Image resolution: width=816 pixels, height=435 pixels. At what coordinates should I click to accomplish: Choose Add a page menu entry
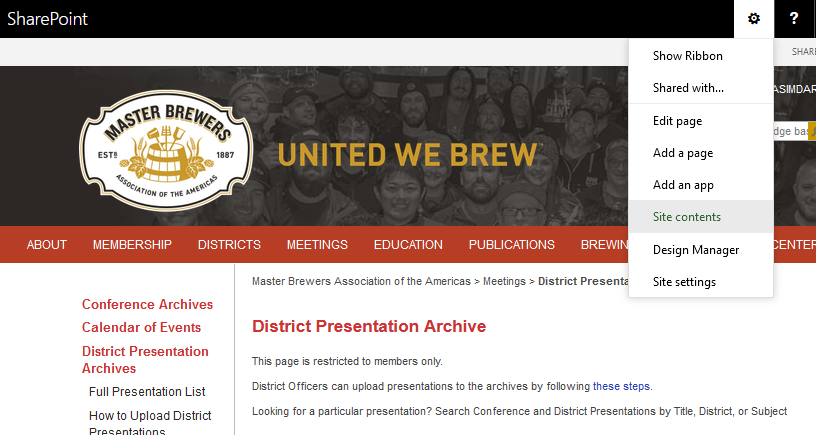click(700, 153)
